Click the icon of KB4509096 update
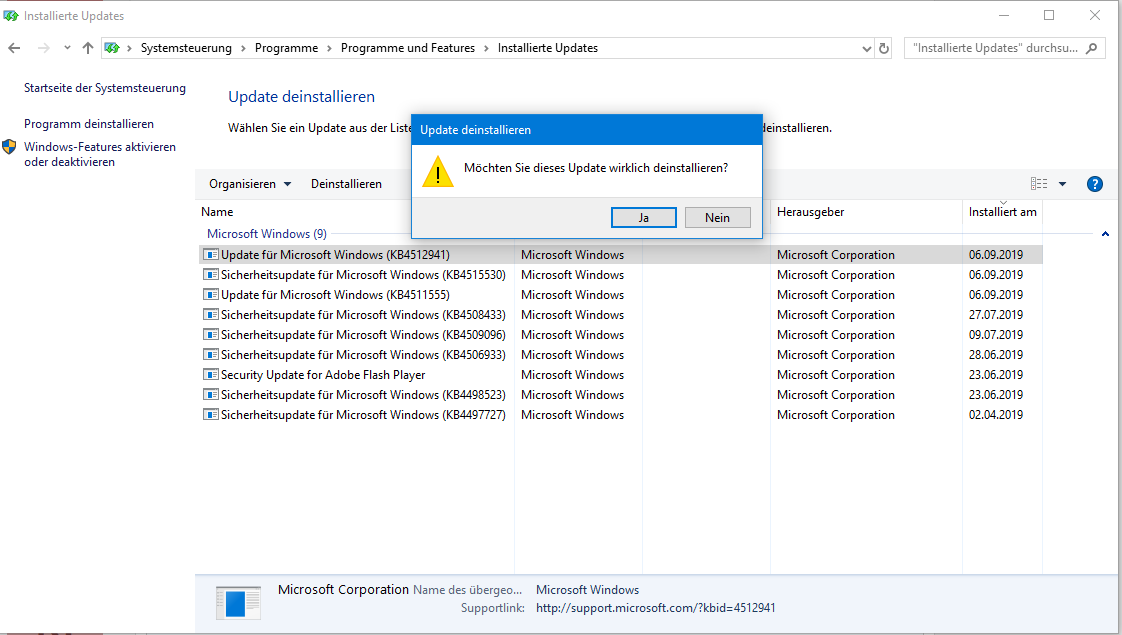Viewport: 1122px width, 635px height. click(210, 335)
